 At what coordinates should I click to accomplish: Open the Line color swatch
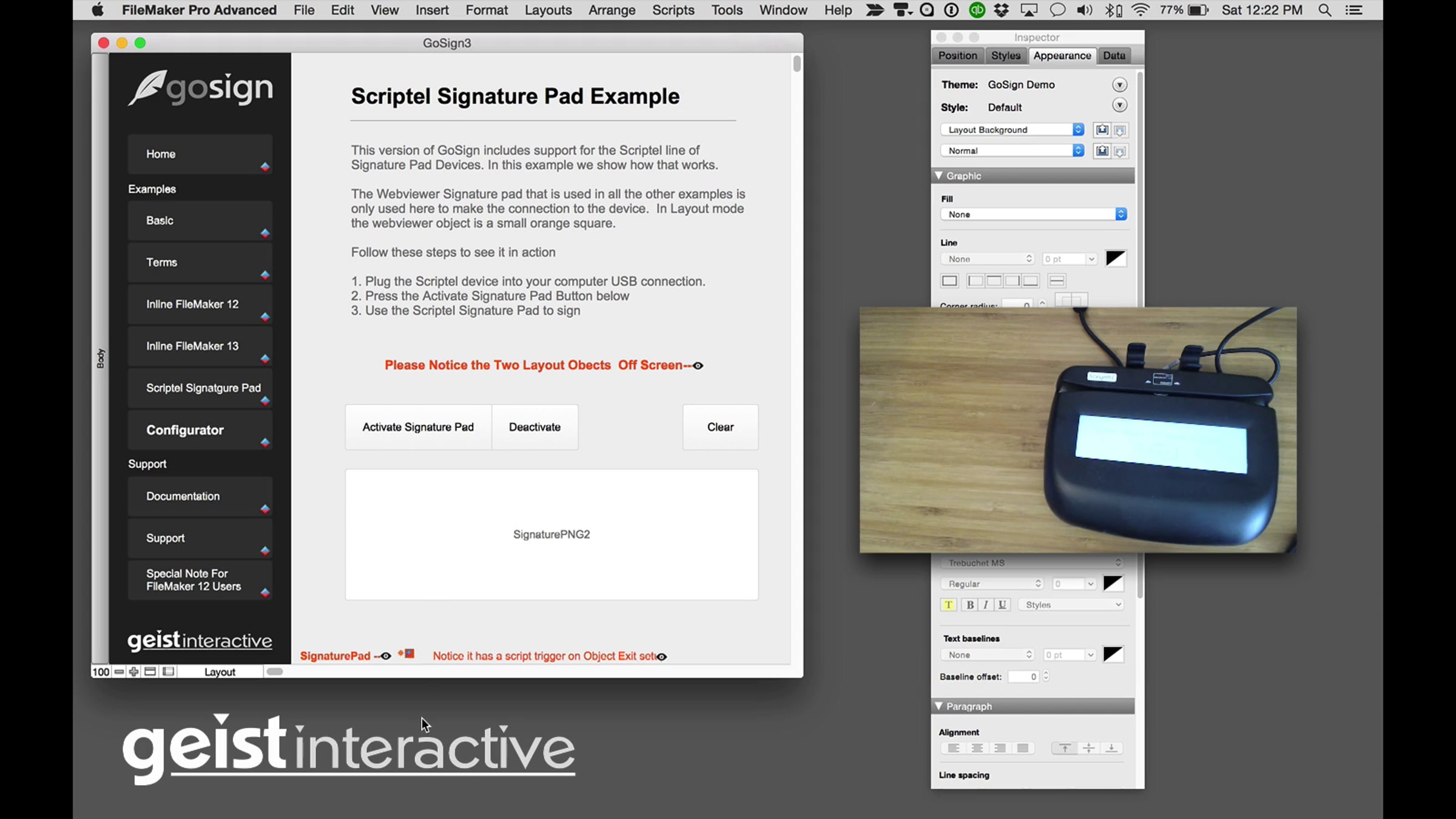1116,259
